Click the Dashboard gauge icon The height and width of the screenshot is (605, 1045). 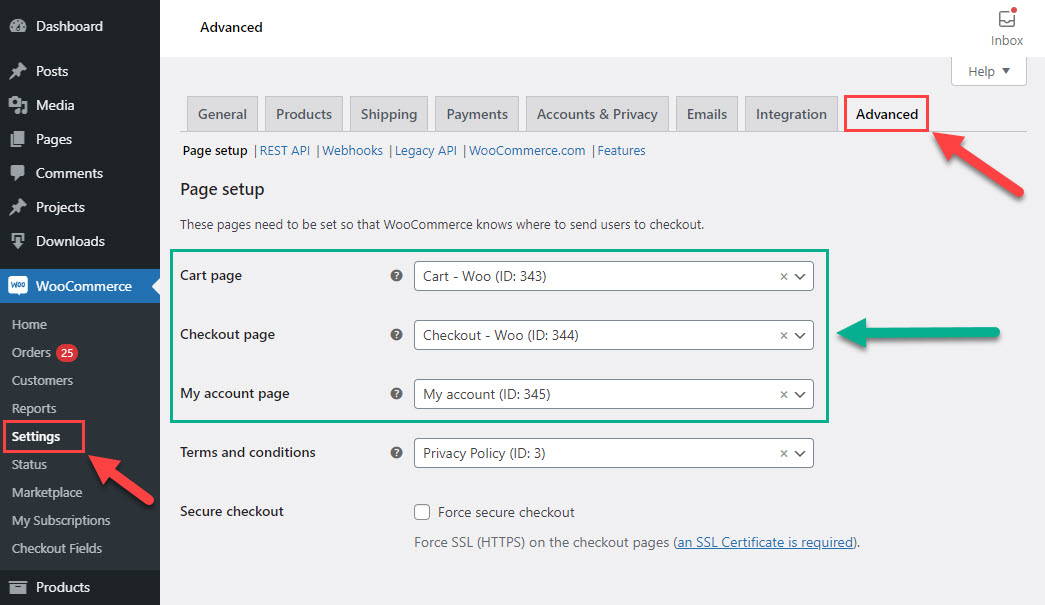pos(18,26)
